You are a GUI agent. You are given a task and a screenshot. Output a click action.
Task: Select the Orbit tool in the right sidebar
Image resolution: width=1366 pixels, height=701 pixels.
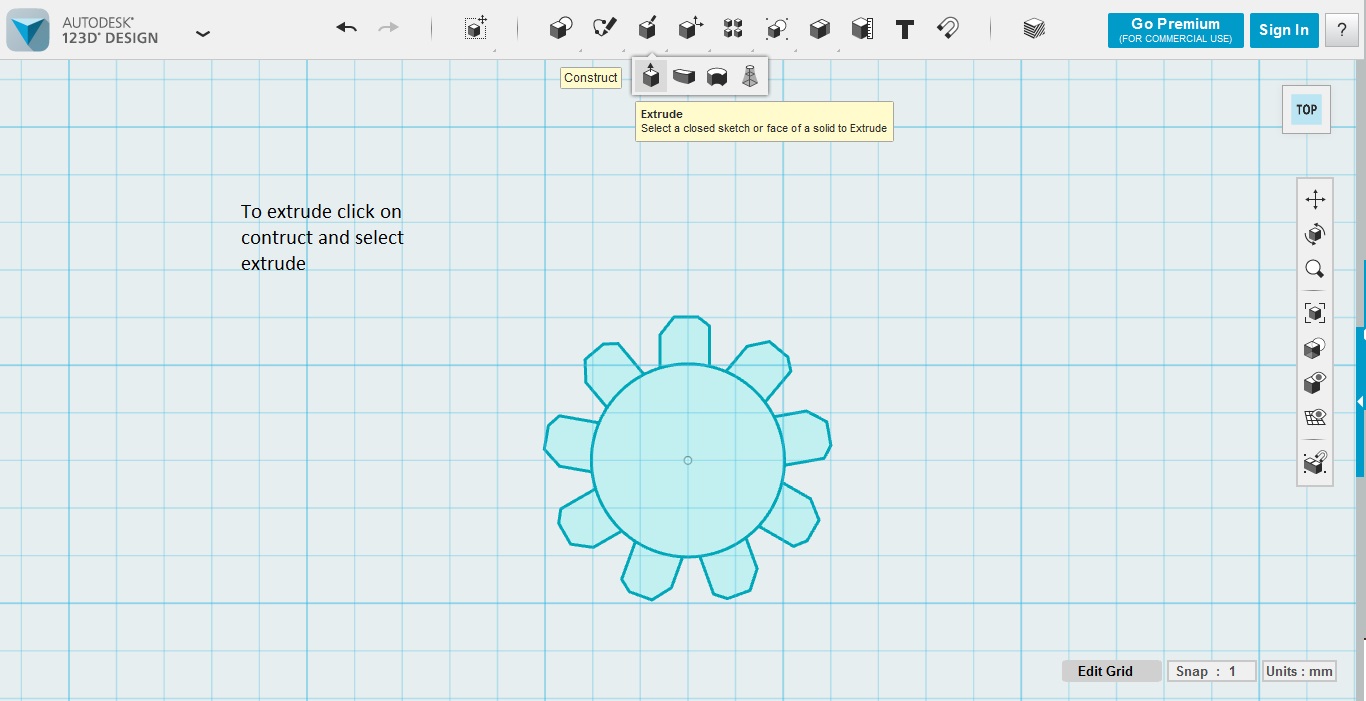pos(1314,234)
